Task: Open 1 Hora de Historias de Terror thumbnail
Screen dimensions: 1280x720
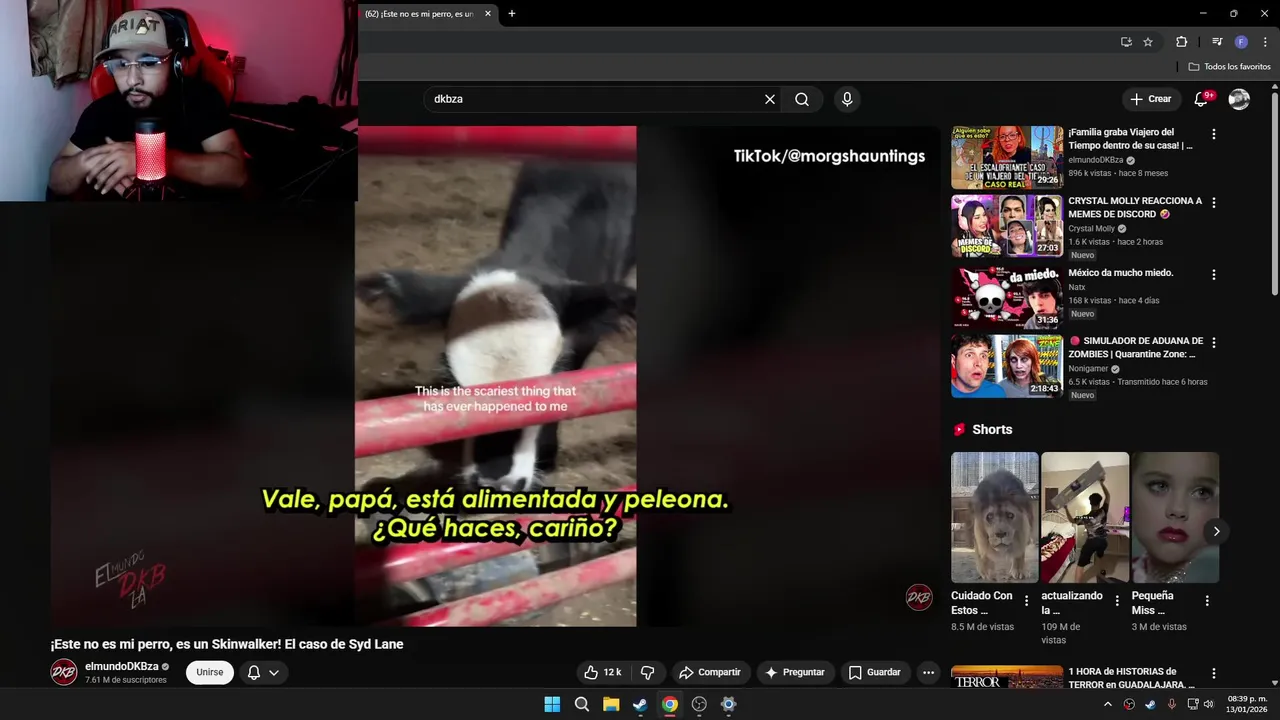Action: tap(1007, 677)
